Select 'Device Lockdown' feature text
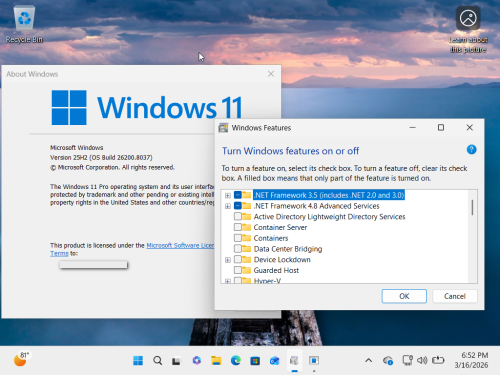This screenshot has height=375, width=500. click(x=282, y=259)
